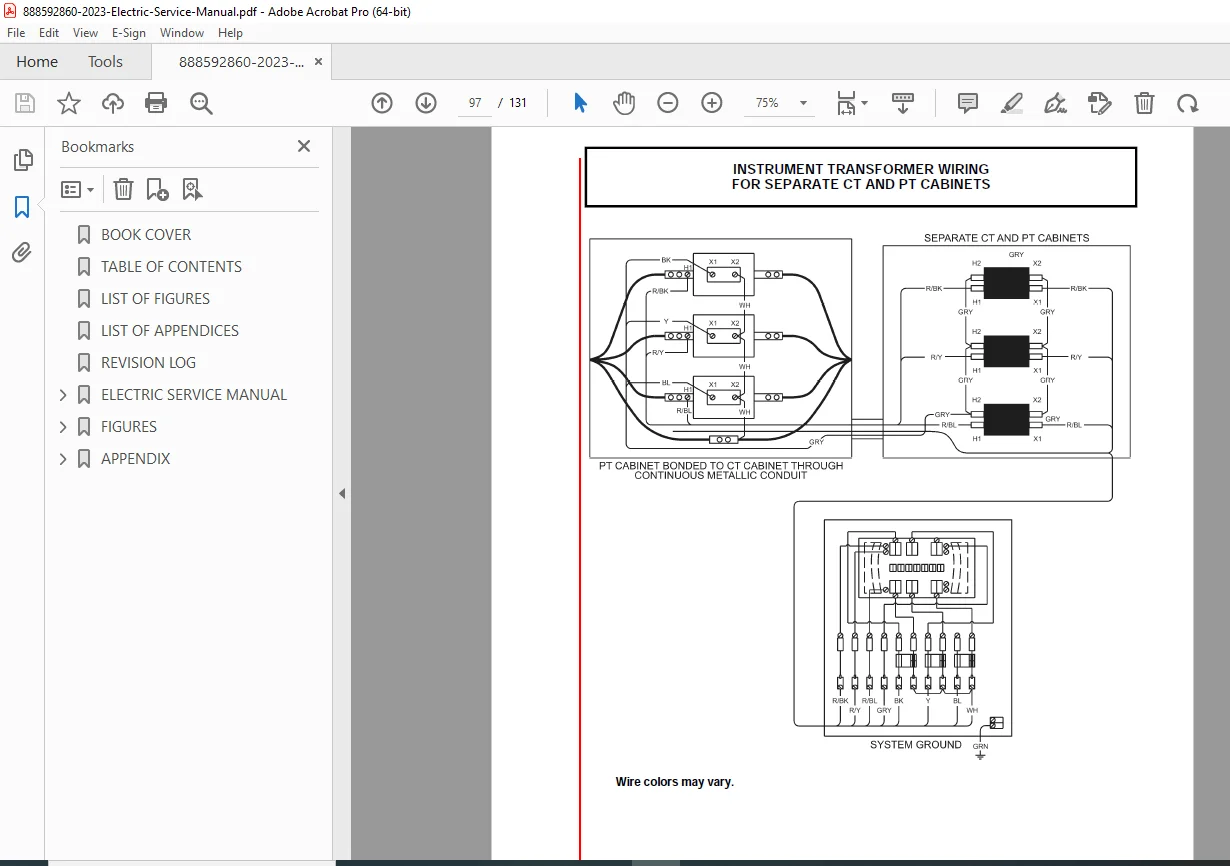Open the Help menu
This screenshot has width=1230, height=866.
pyautogui.click(x=230, y=33)
